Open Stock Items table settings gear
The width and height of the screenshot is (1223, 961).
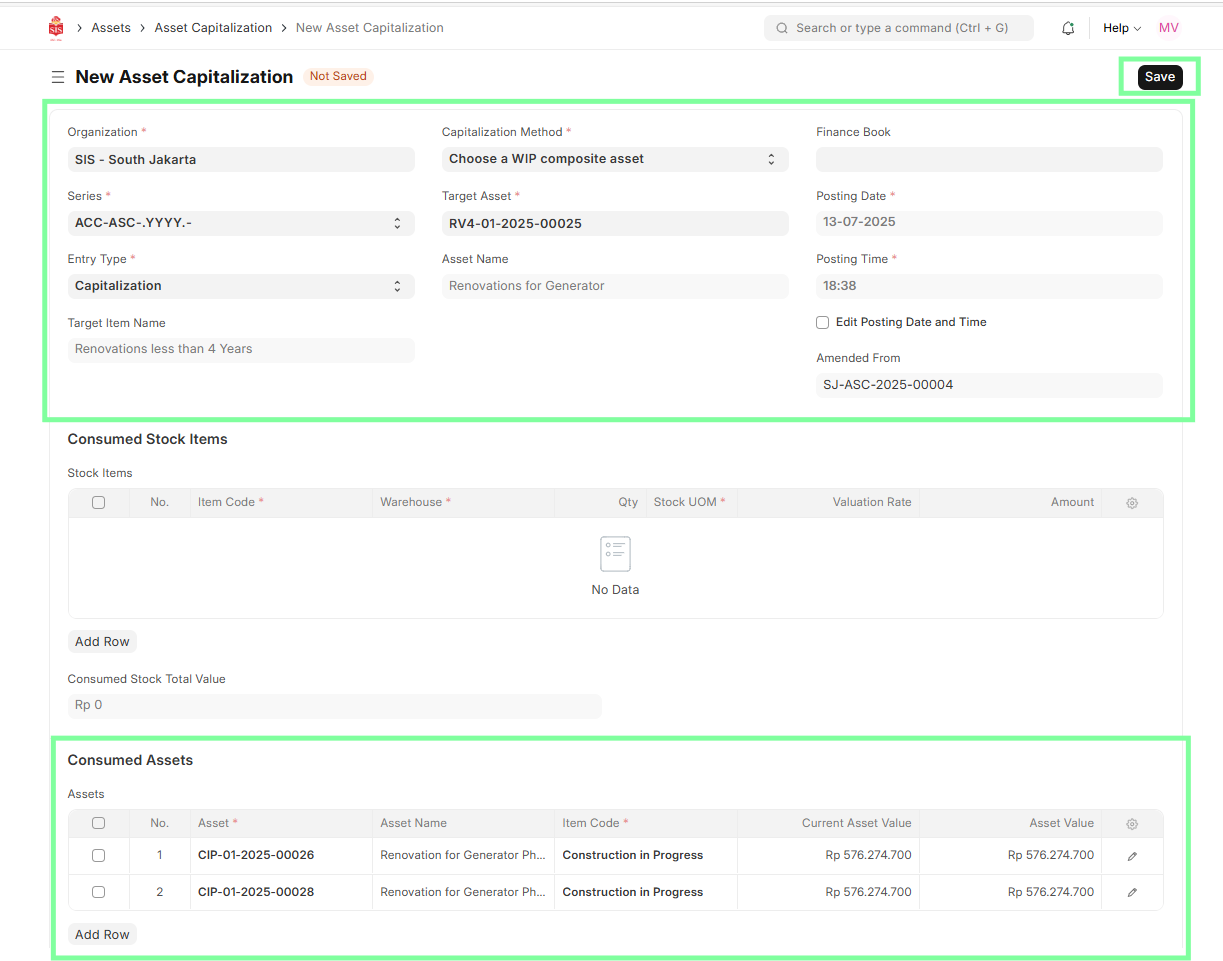point(1132,503)
